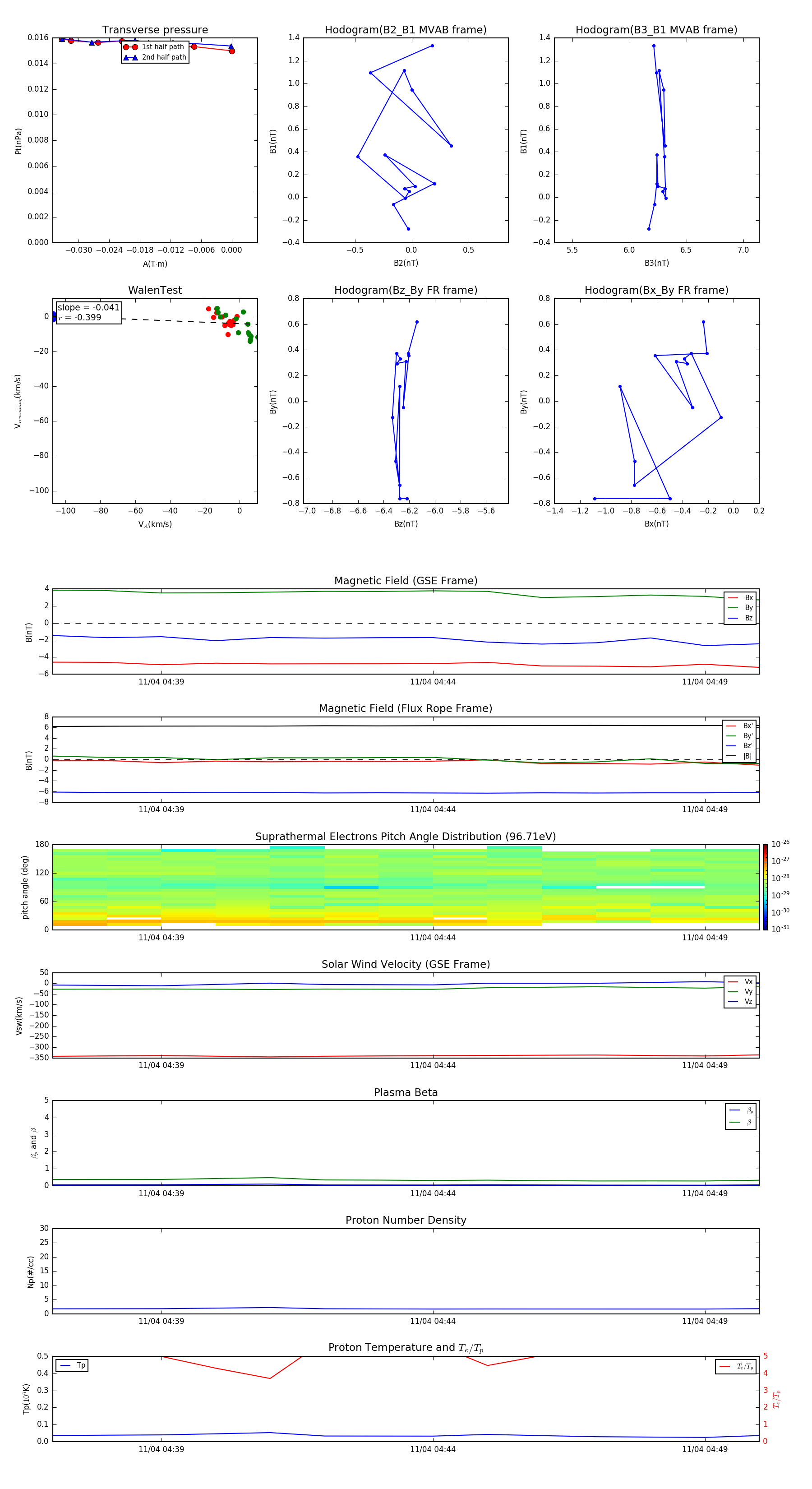The height and width of the screenshot is (1489, 812).
Task: Select the Te/Tp legend entry
Action: point(736,1366)
